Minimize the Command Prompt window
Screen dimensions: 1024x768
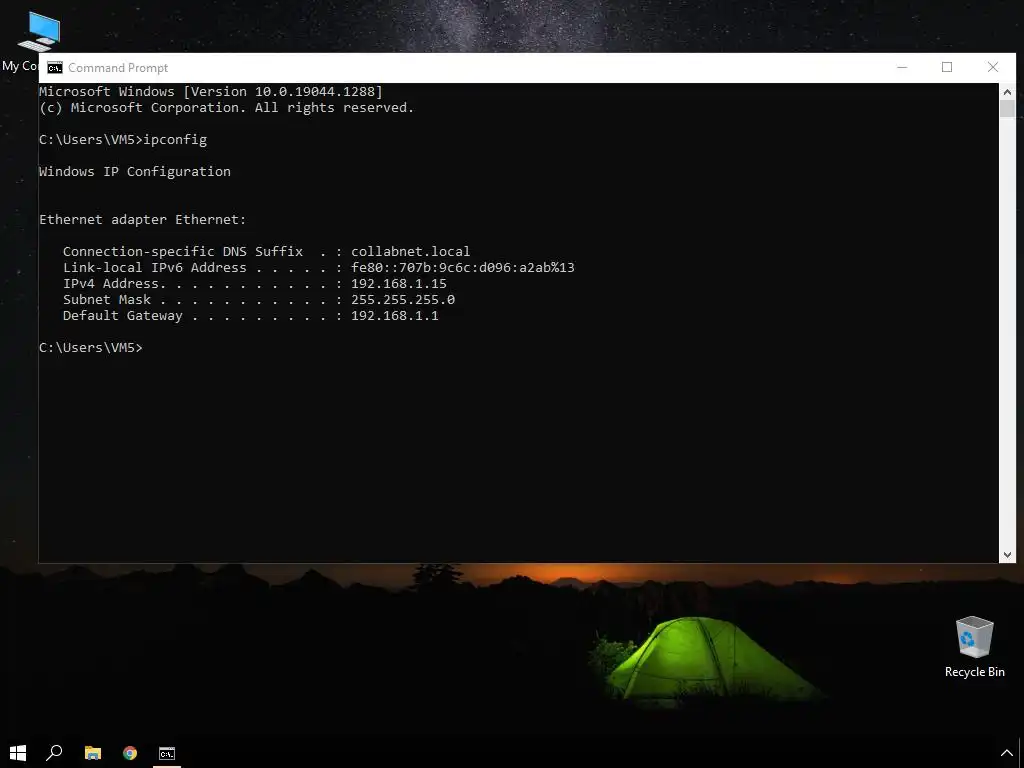902,67
